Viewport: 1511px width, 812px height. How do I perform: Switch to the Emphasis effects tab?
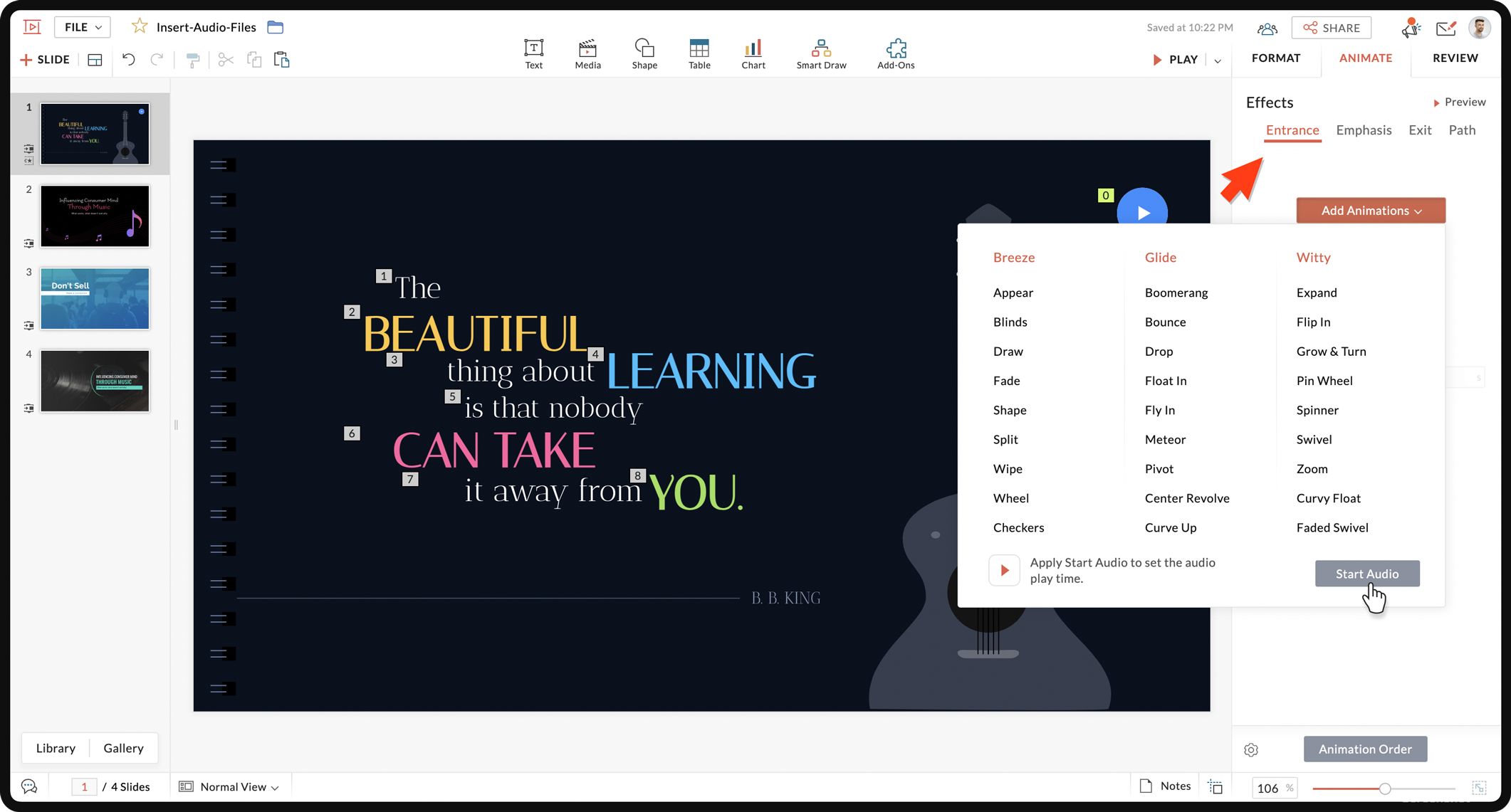tap(1364, 130)
